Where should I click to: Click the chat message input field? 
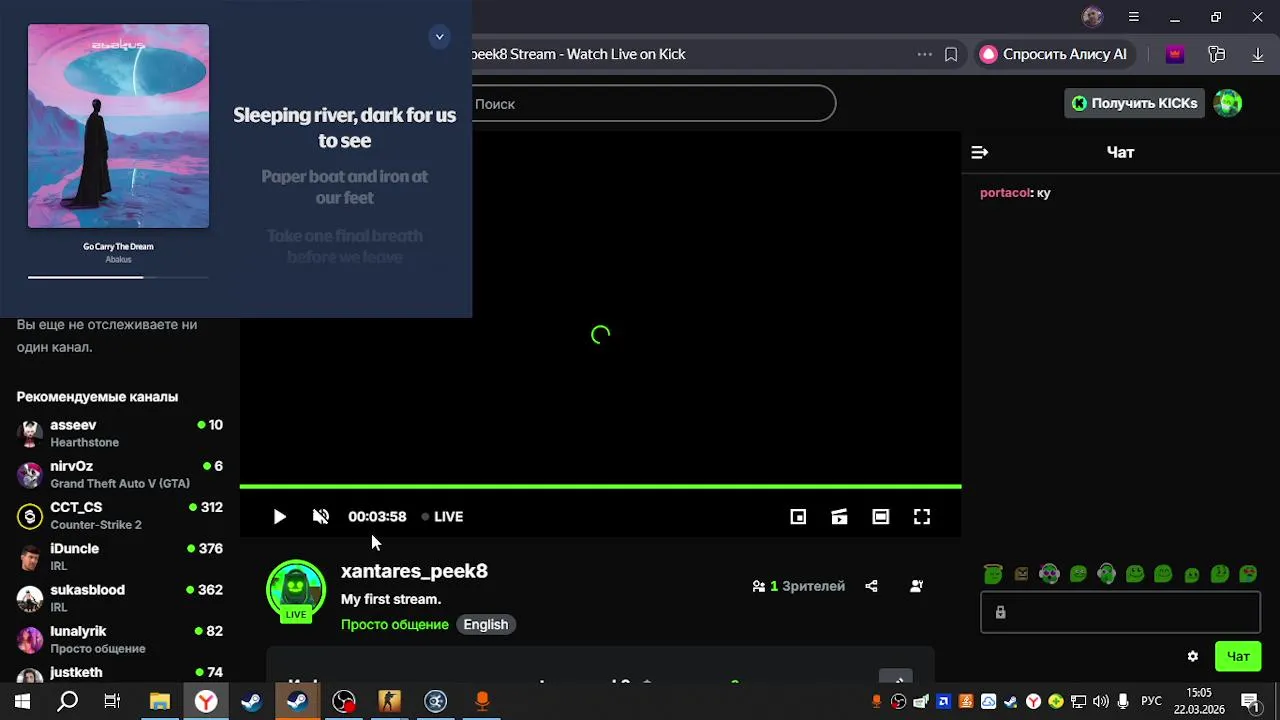coord(1120,612)
